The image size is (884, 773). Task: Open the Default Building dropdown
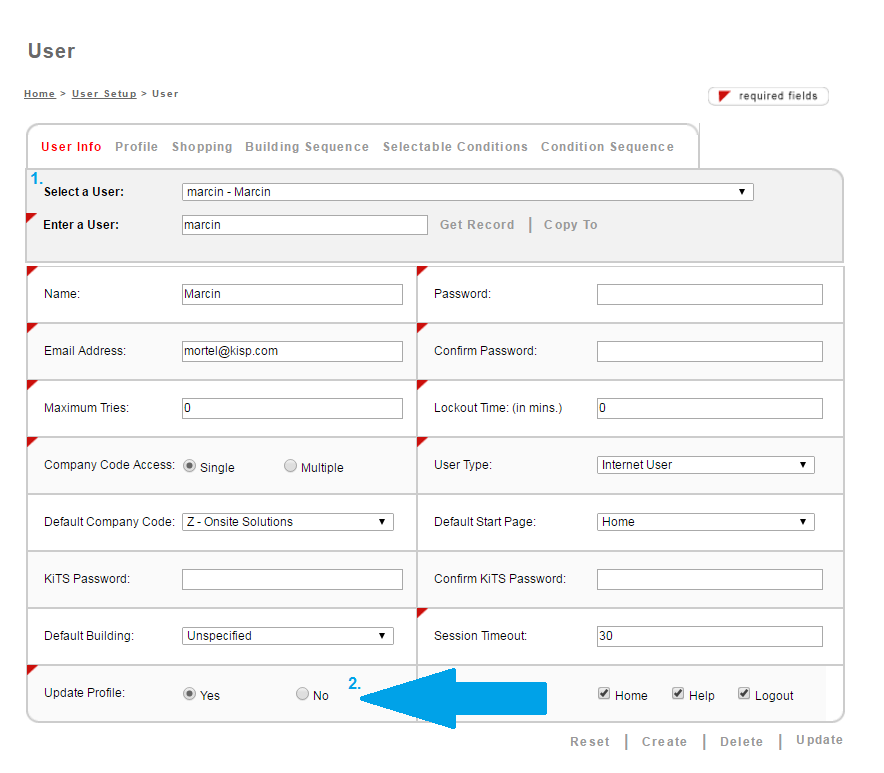[287, 636]
